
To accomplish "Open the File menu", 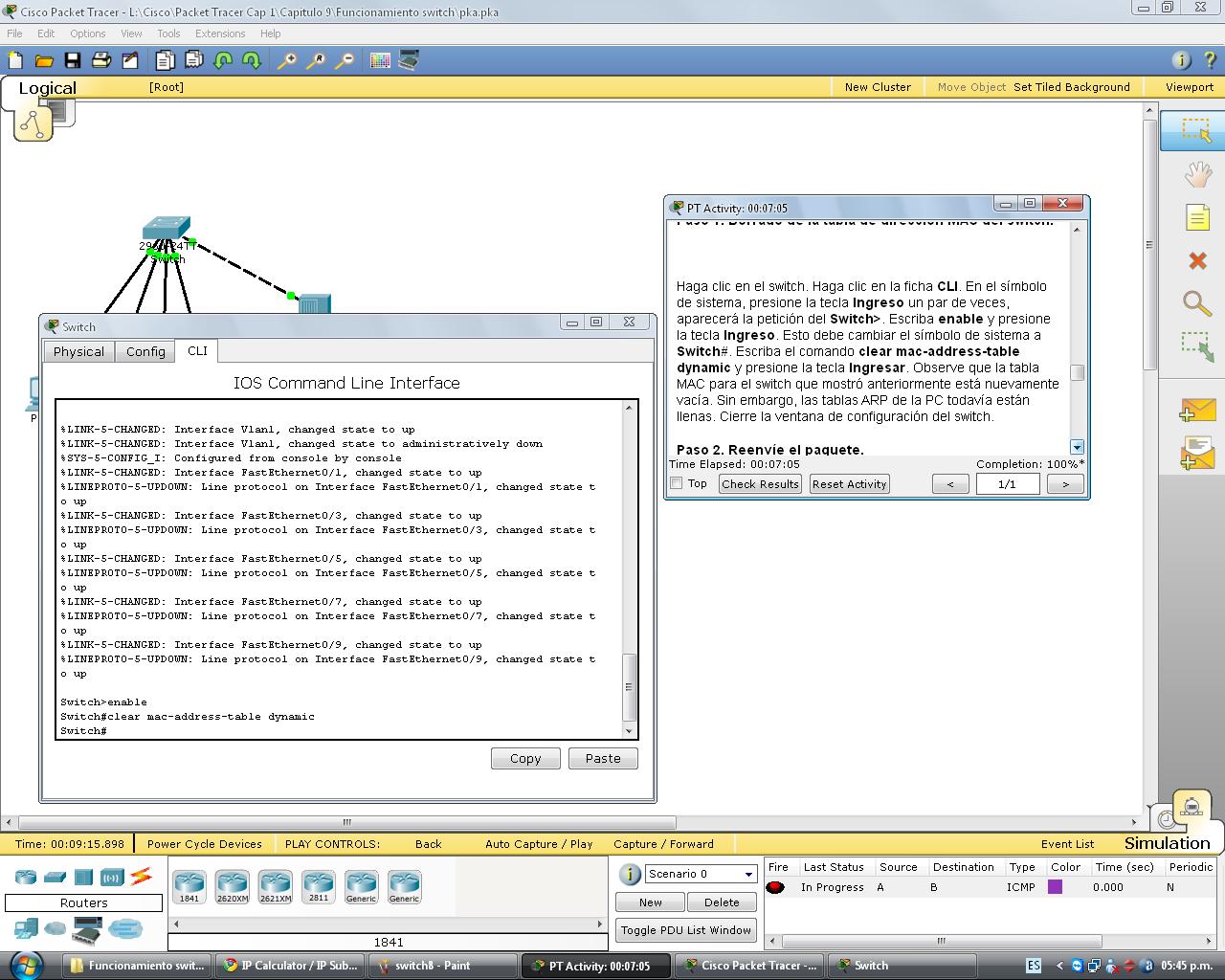I will 15,33.
